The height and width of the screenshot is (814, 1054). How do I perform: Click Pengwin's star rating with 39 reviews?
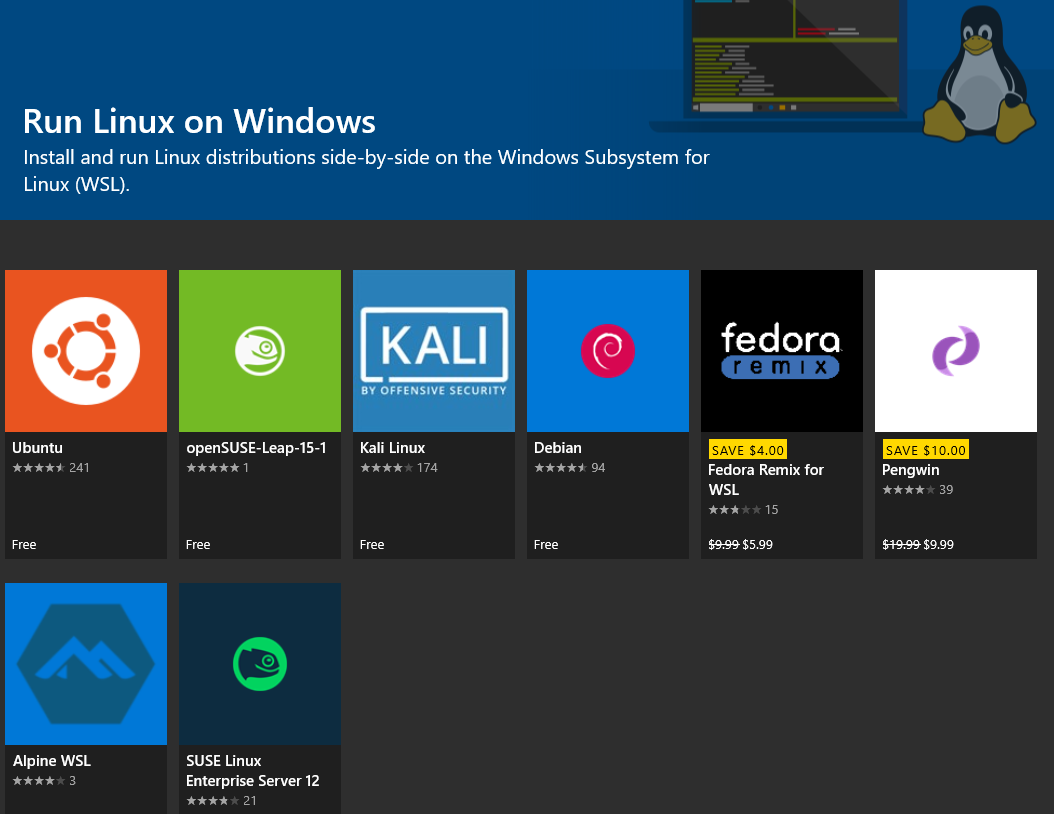[918, 490]
